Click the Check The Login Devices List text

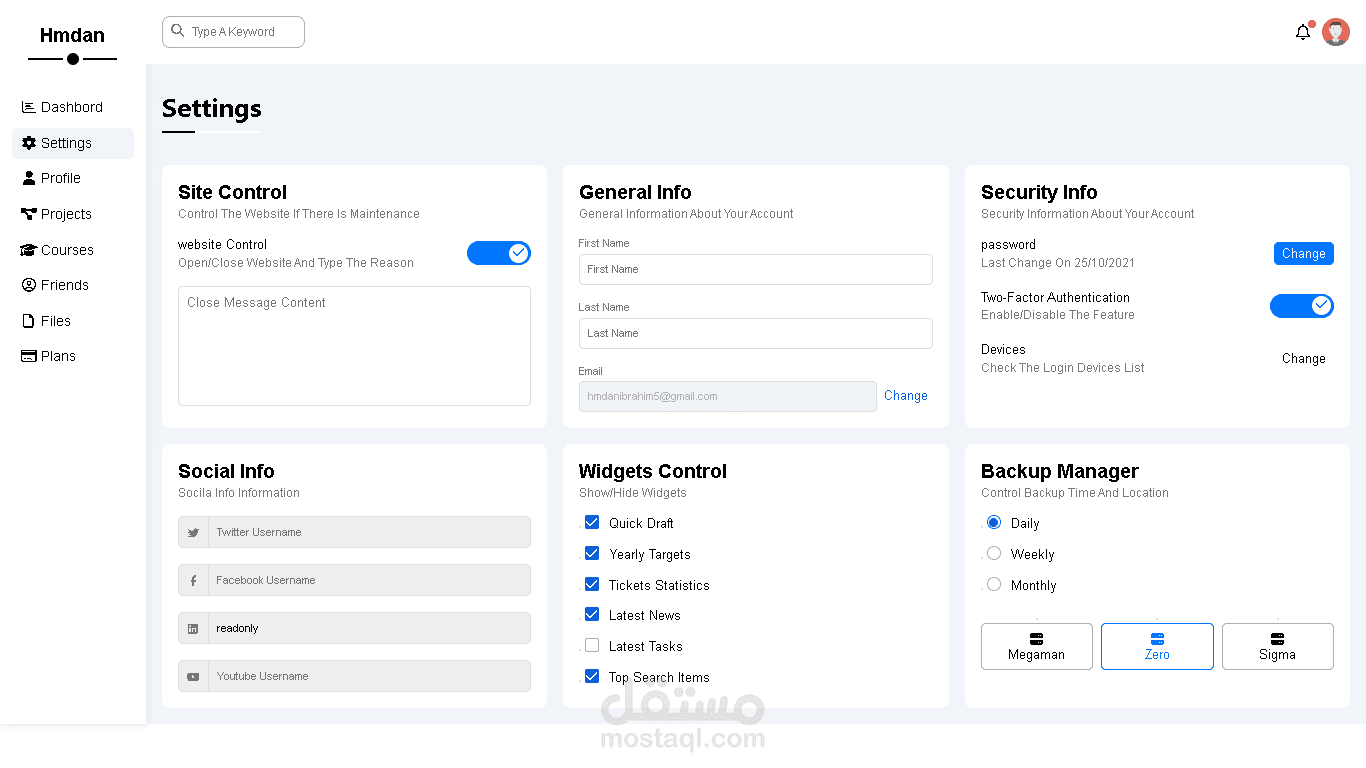tap(1063, 368)
